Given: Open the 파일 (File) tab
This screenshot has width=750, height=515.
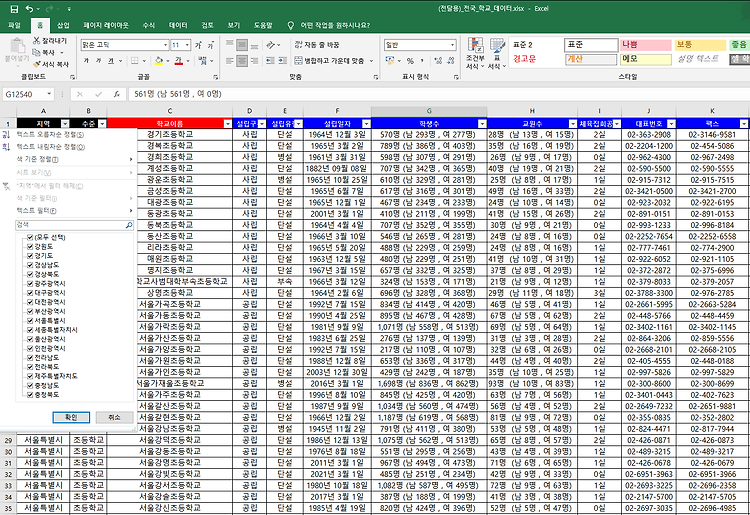Looking at the screenshot, I should tap(15, 25).
